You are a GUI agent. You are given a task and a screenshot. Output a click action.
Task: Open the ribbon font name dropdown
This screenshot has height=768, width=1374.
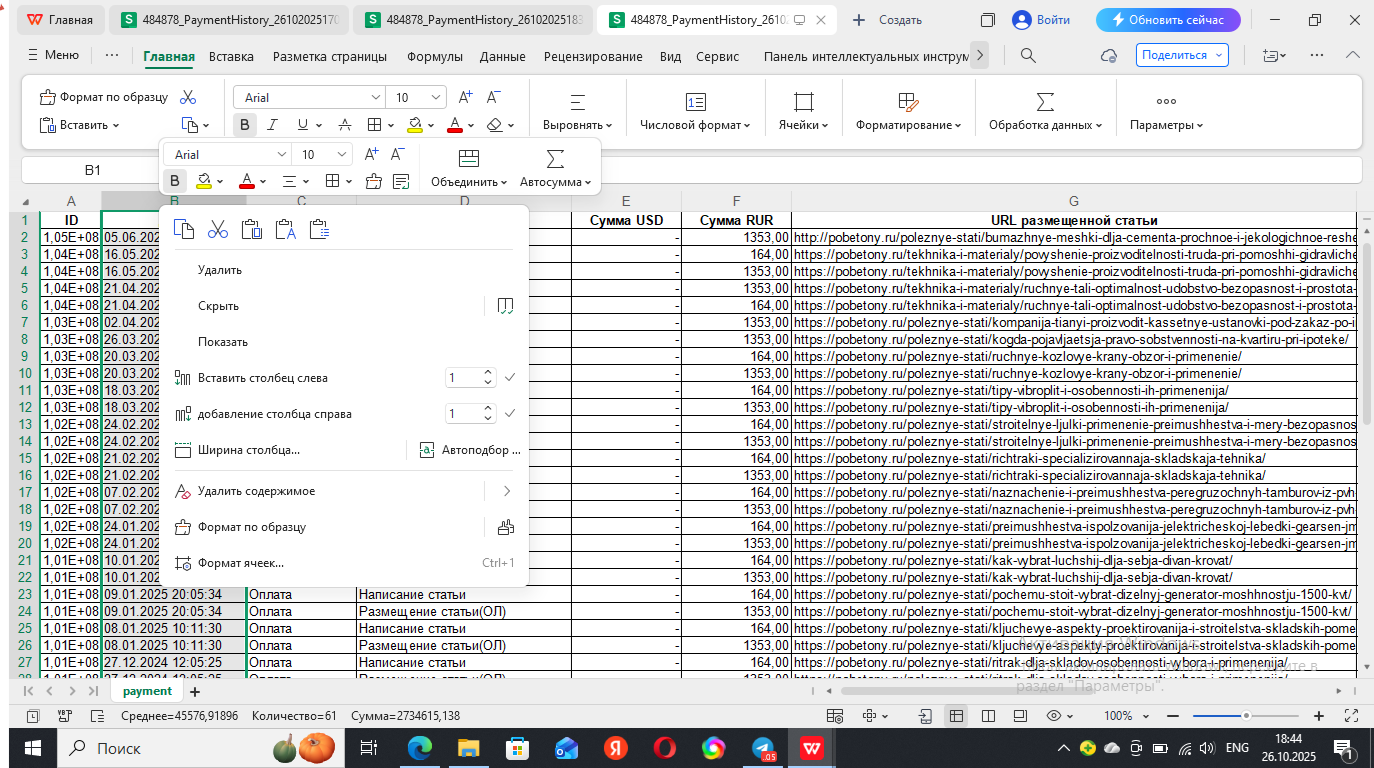(376, 97)
